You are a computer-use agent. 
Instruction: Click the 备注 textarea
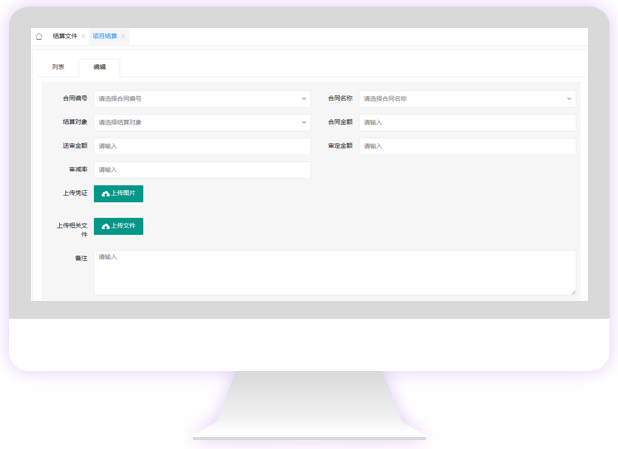click(334, 272)
